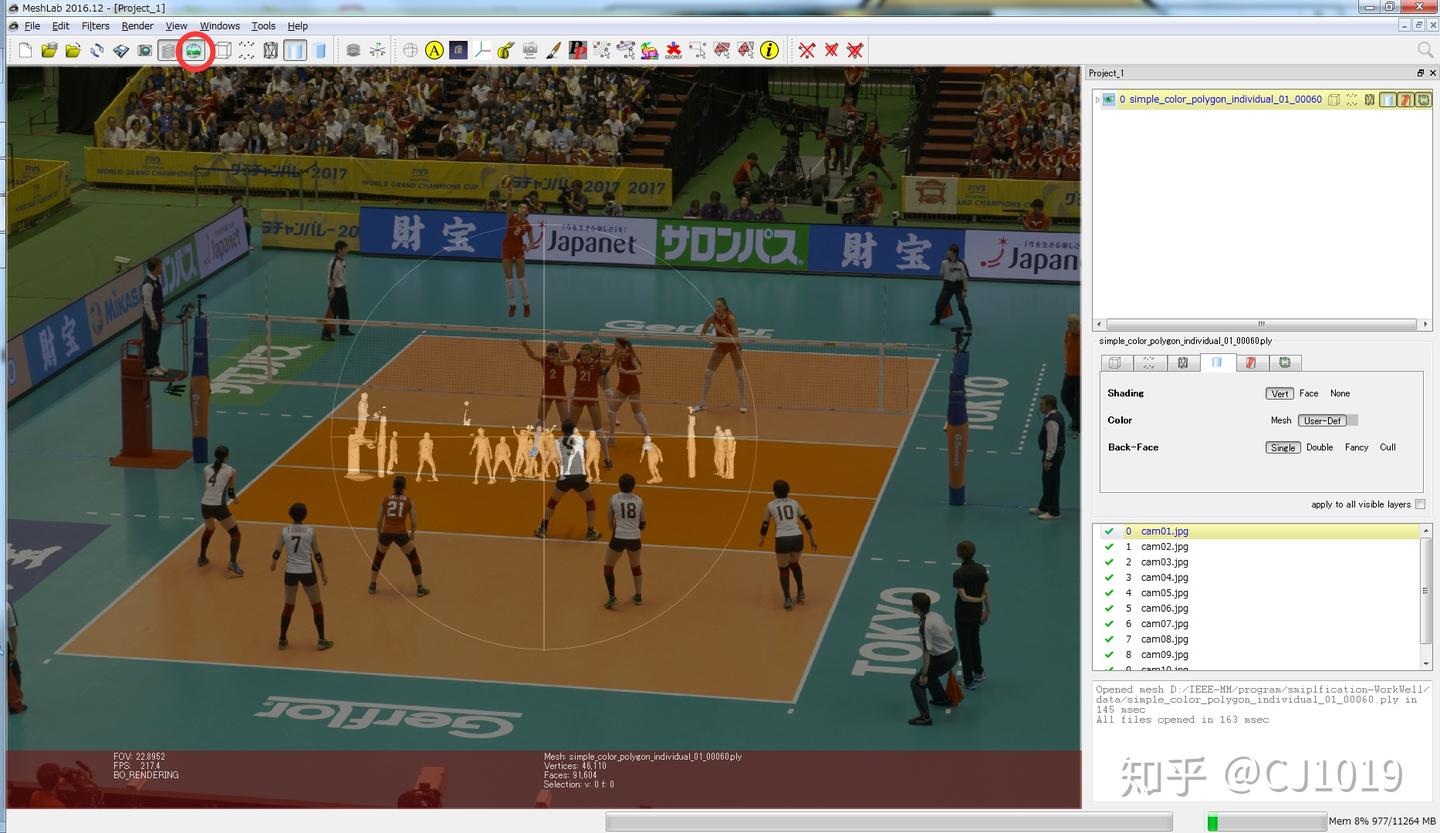Image resolution: width=1440 pixels, height=833 pixels.
Task: Click the blue cylinder toolbar icon
Action: [x=320, y=50]
